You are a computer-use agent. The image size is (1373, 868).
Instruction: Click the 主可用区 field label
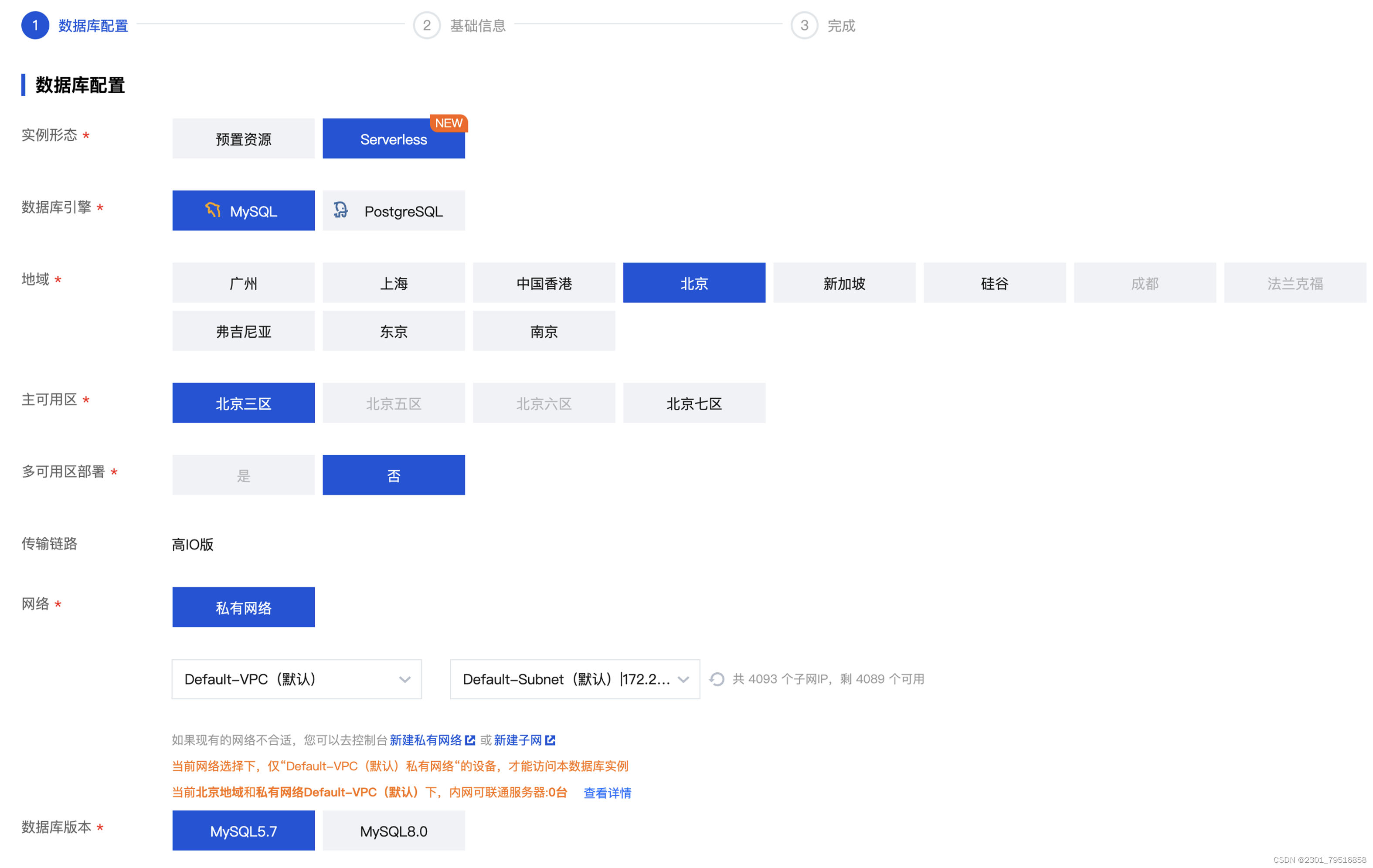49,400
